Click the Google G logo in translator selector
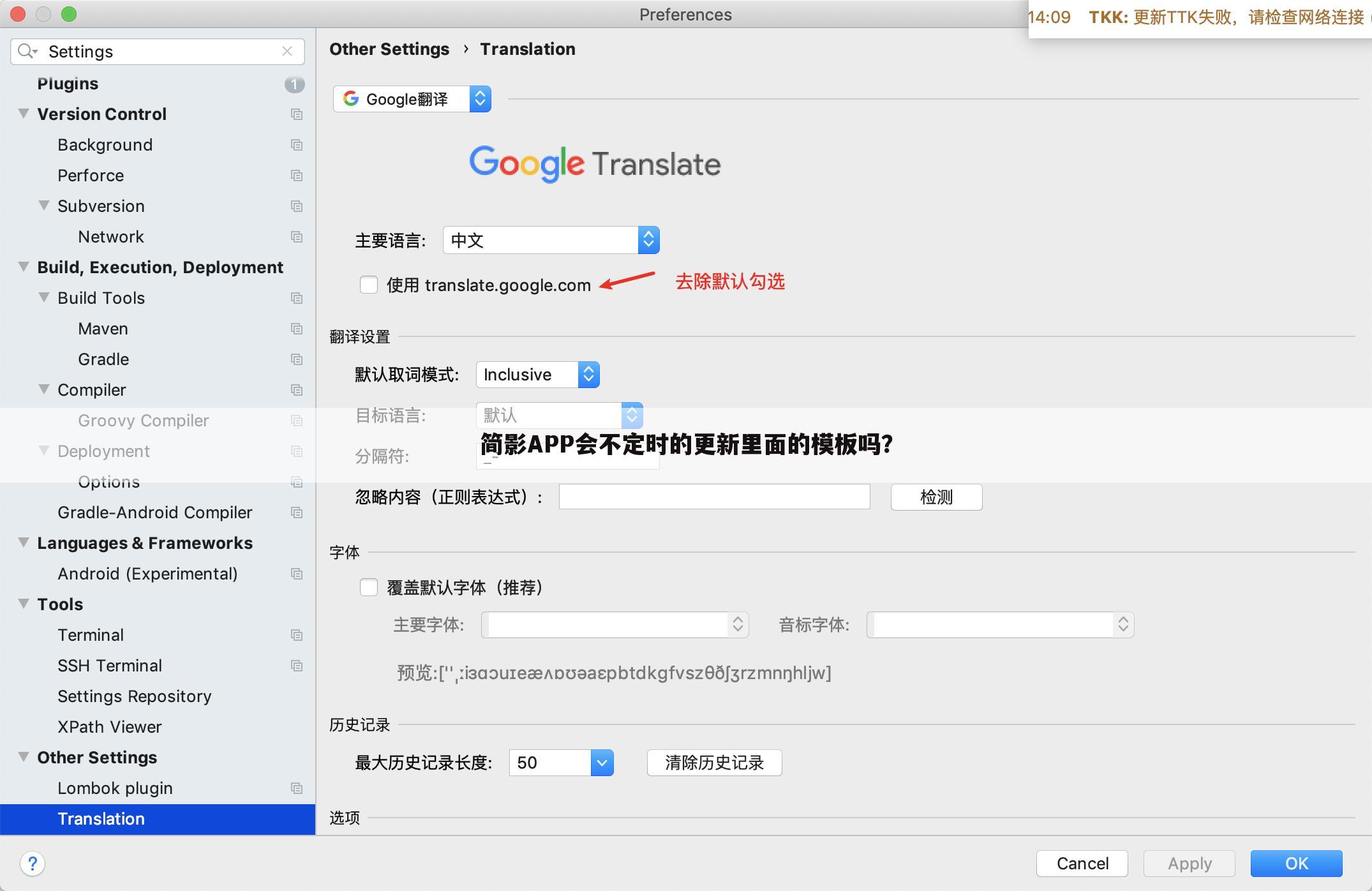The height and width of the screenshot is (891, 1372). coord(350,99)
